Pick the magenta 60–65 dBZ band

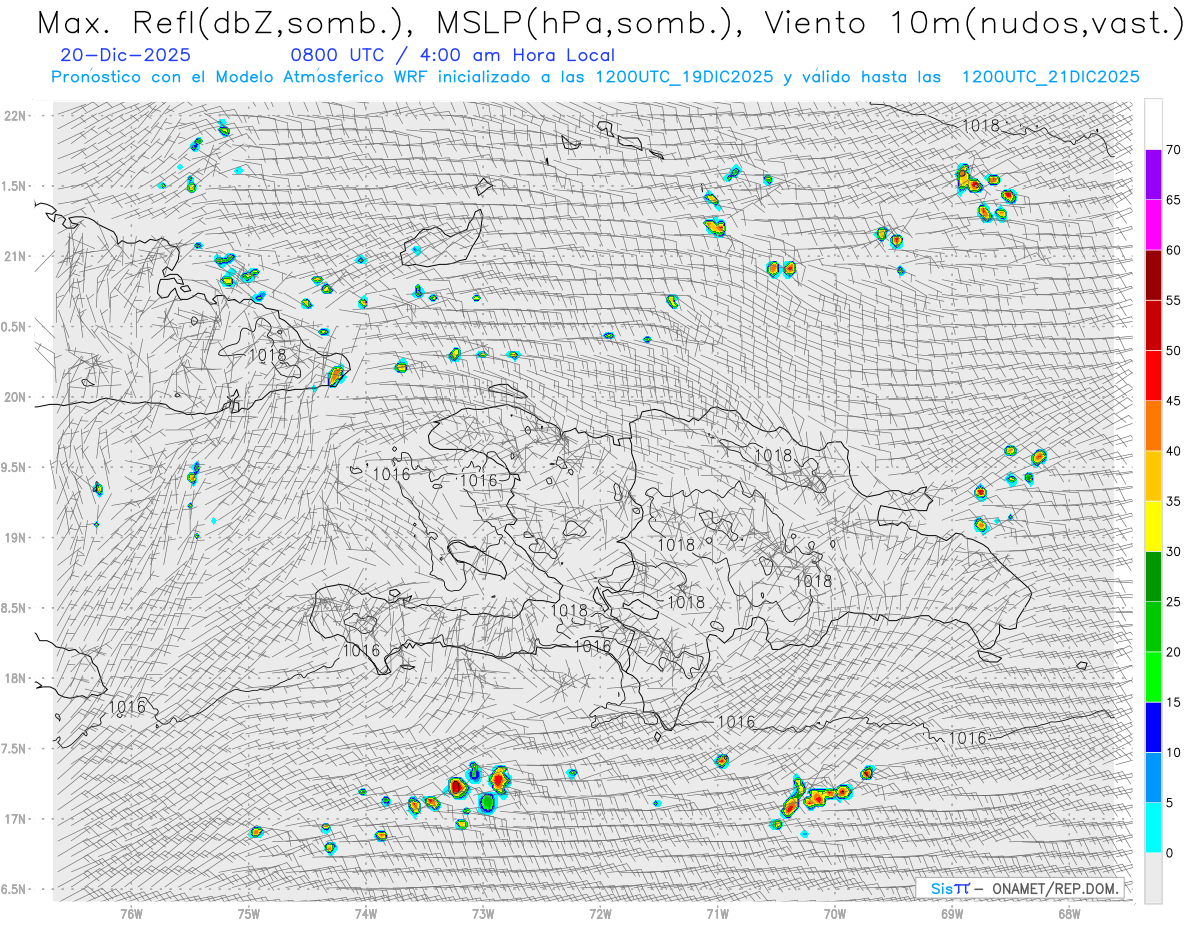pyautogui.click(x=1153, y=225)
